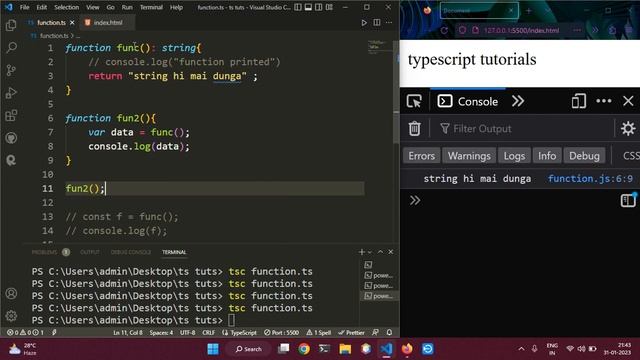Open the View menu
The width and height of the screenshot is (640, 360).
pos(93,7)
